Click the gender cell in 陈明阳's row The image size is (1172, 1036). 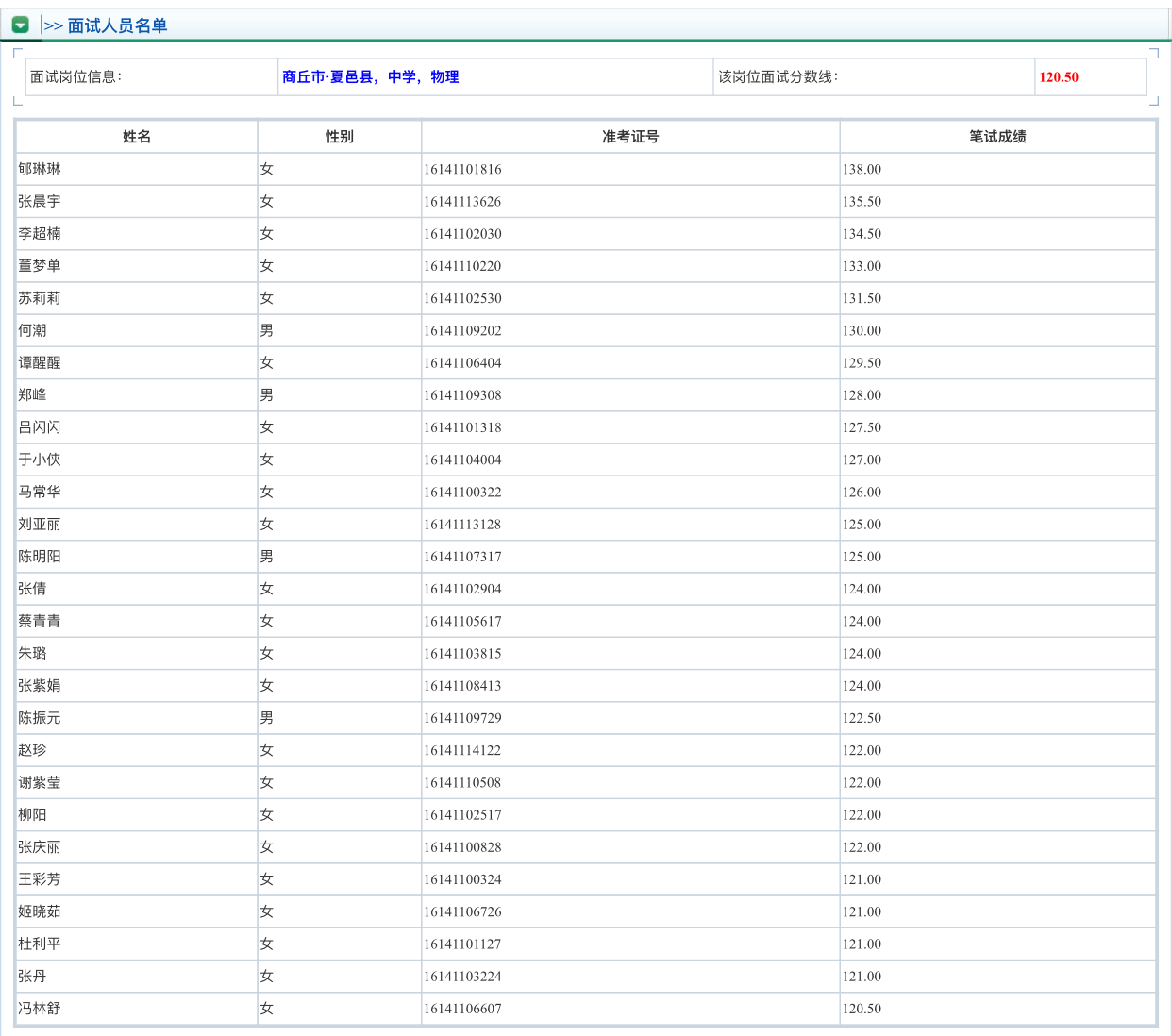(267, 557)
